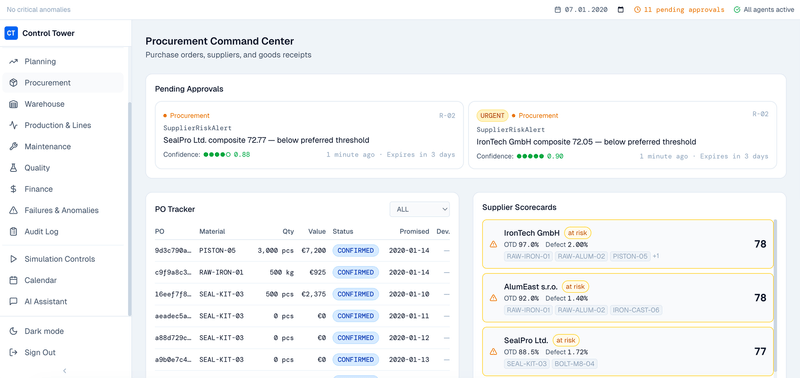Open the ALL filter dropdown in PO Tracker
The width and height of the screenshot is (800, 378).
point(419,209)
